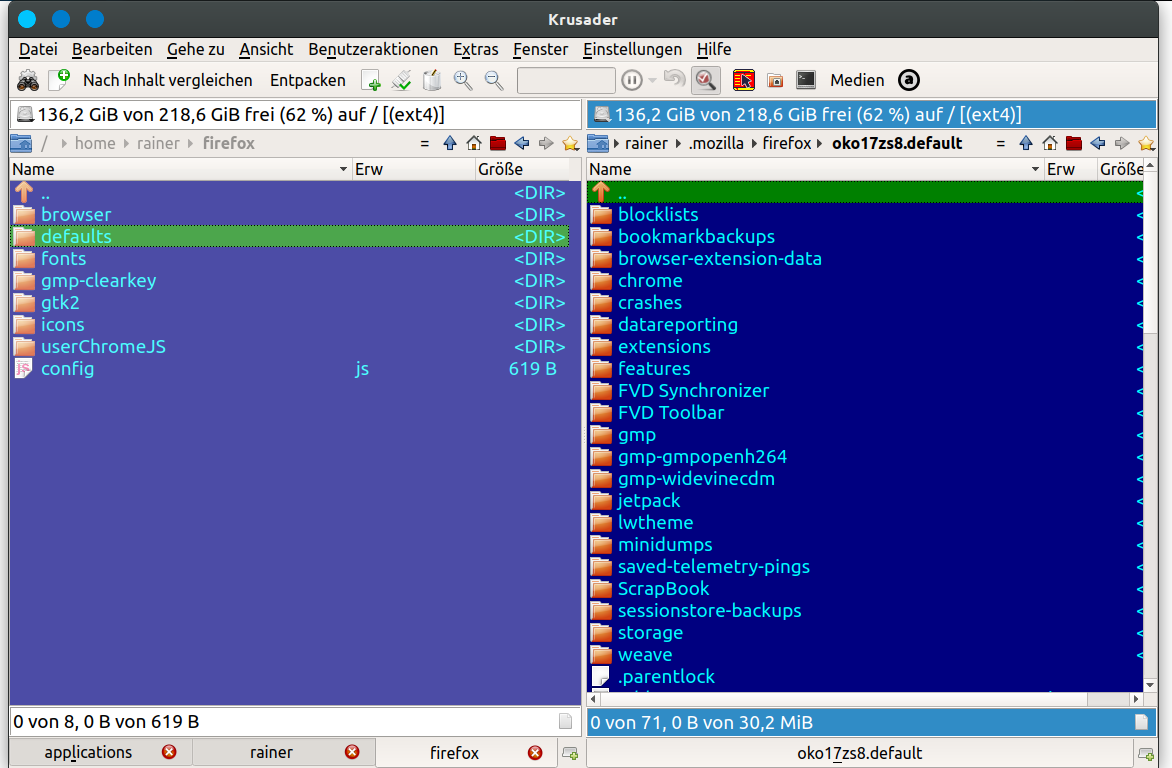1172x768 pixels.
Task: Open the dropdown arrow next to pause button
Action: [652, 80]
